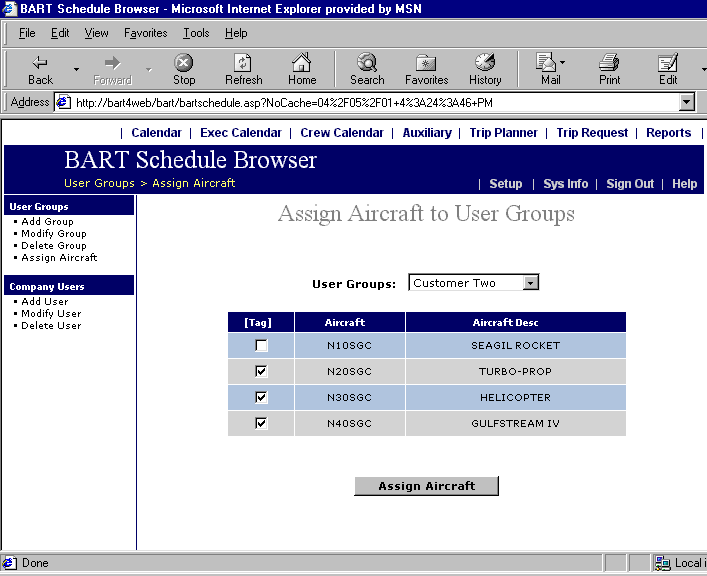707x576 pixels.
Task: Open the Favorites toolbar icon
Action: click(426, 63)
